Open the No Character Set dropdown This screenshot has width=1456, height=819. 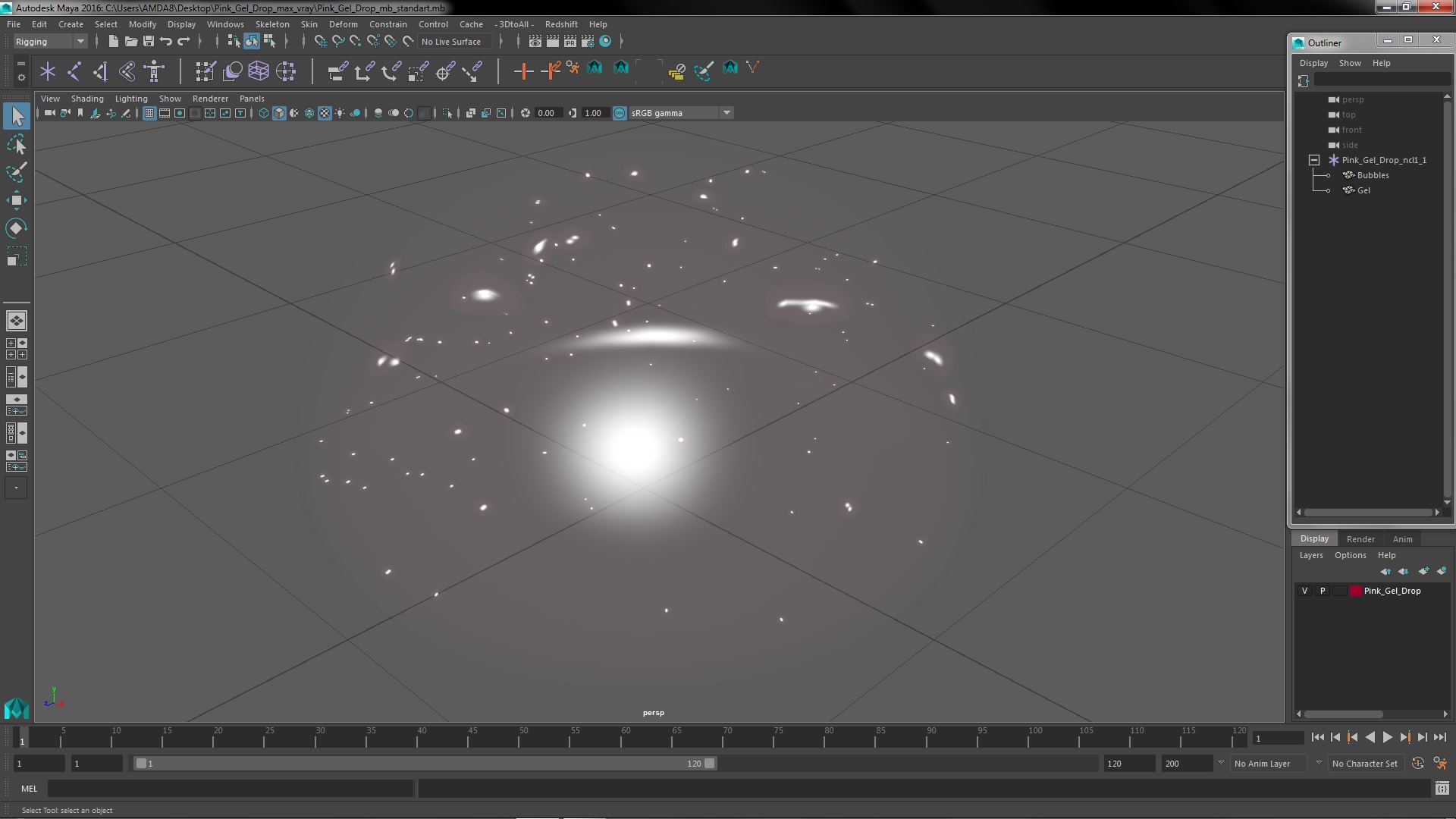click(1365, 764)
